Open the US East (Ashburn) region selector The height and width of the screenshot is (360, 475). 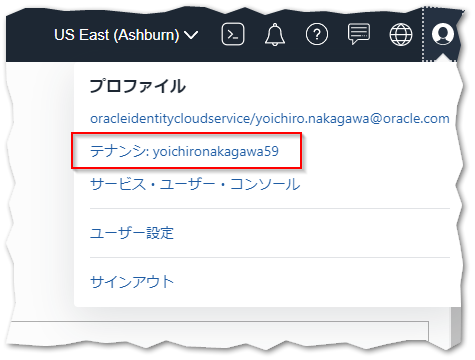point(126,35)
